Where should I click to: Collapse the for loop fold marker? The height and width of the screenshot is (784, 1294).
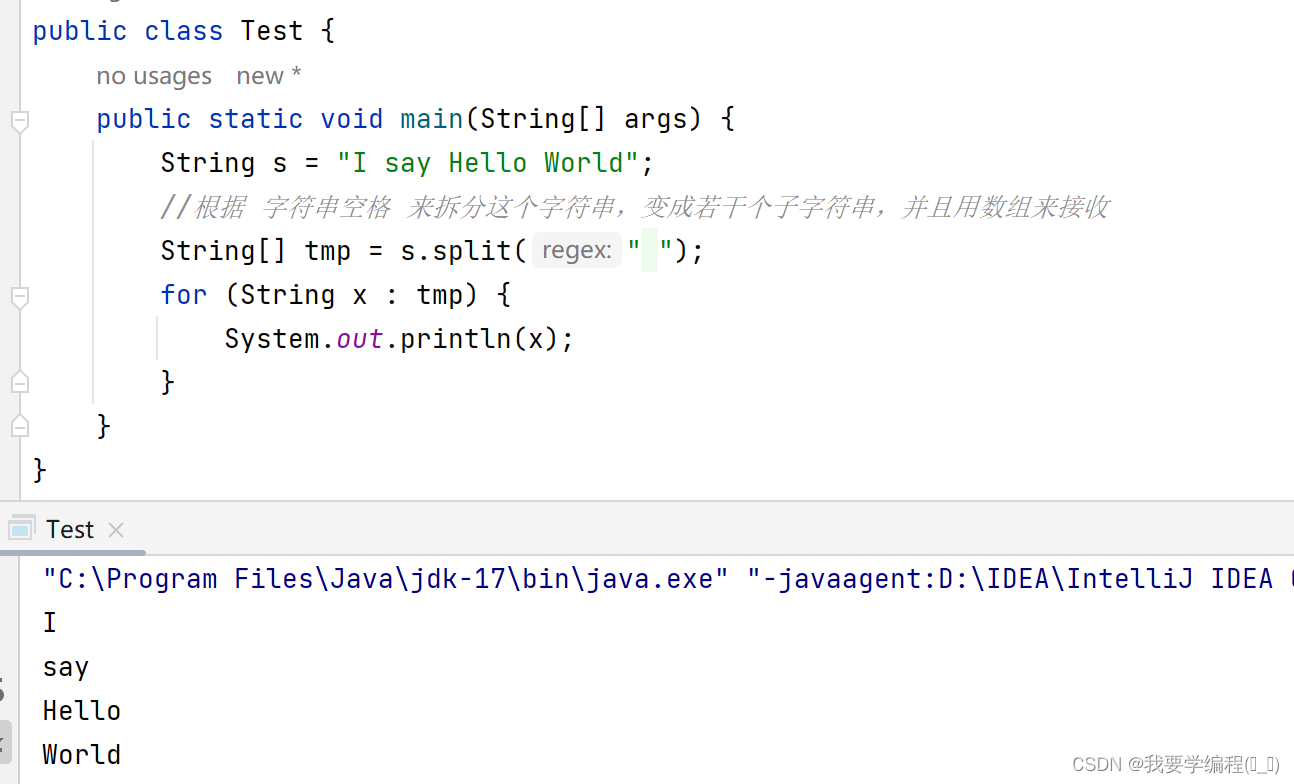pyautogui.click(x=19, y=297)
